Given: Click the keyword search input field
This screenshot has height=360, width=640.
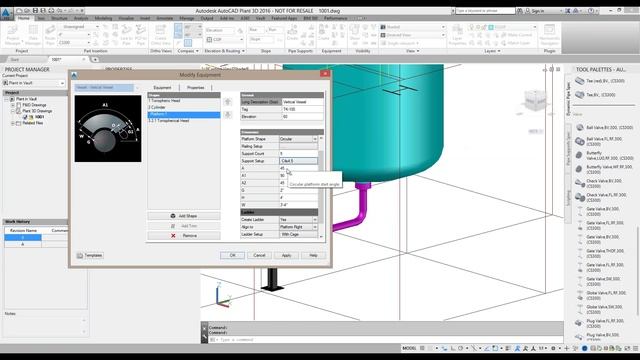Looking at the screenshot, I should pos(485,11).
